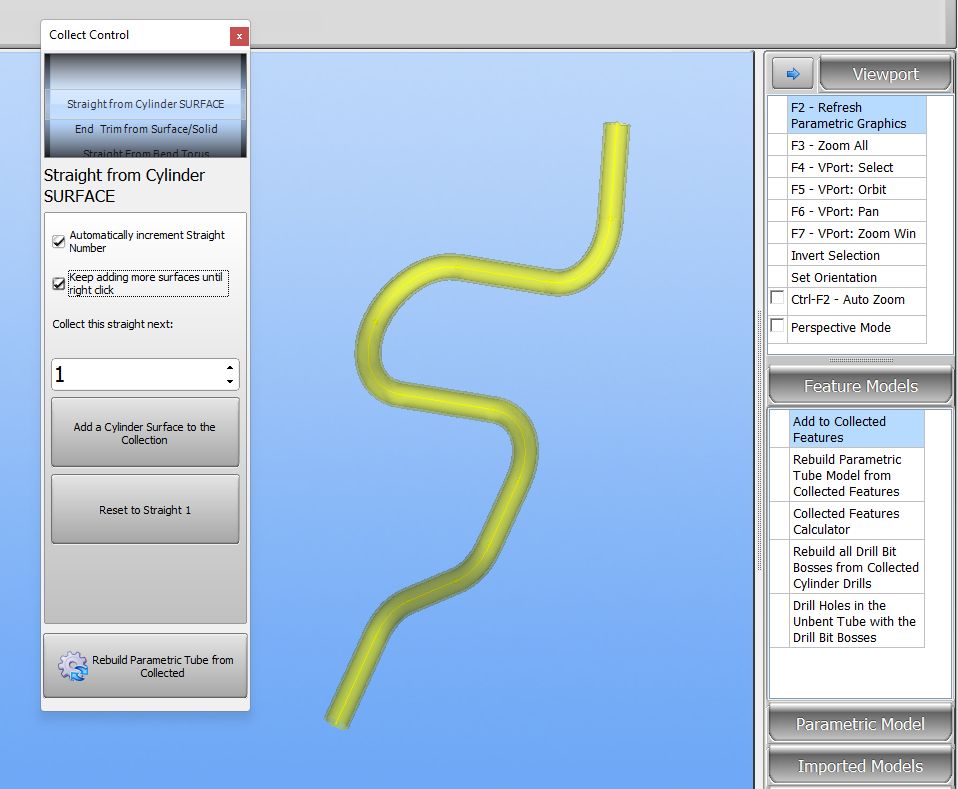Screen dimensions: 958x789
Task: Expand the Parametric Model panel
Action: (x=859, y=724)
